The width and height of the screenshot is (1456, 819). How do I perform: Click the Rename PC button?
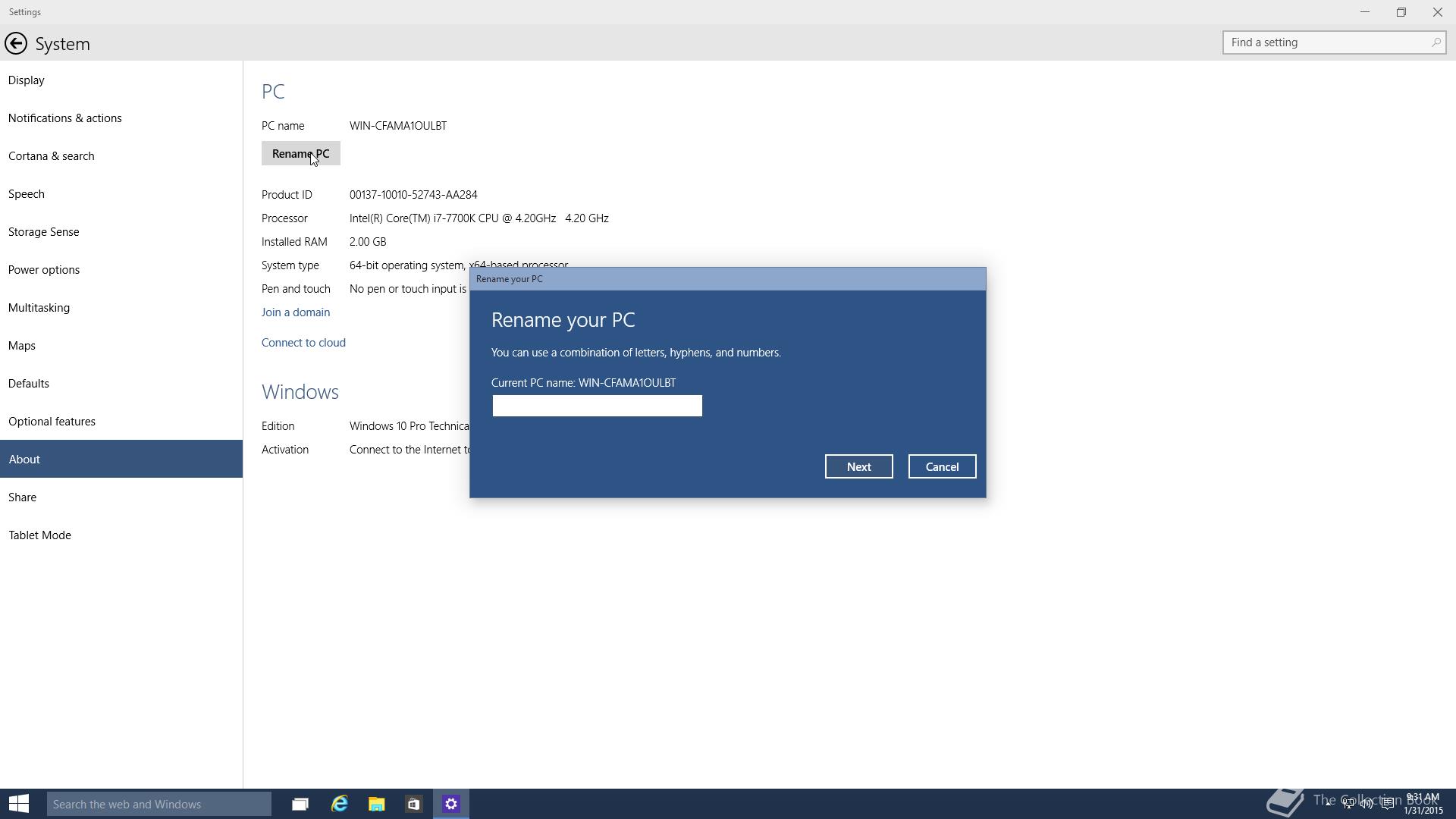click(300, 153)
